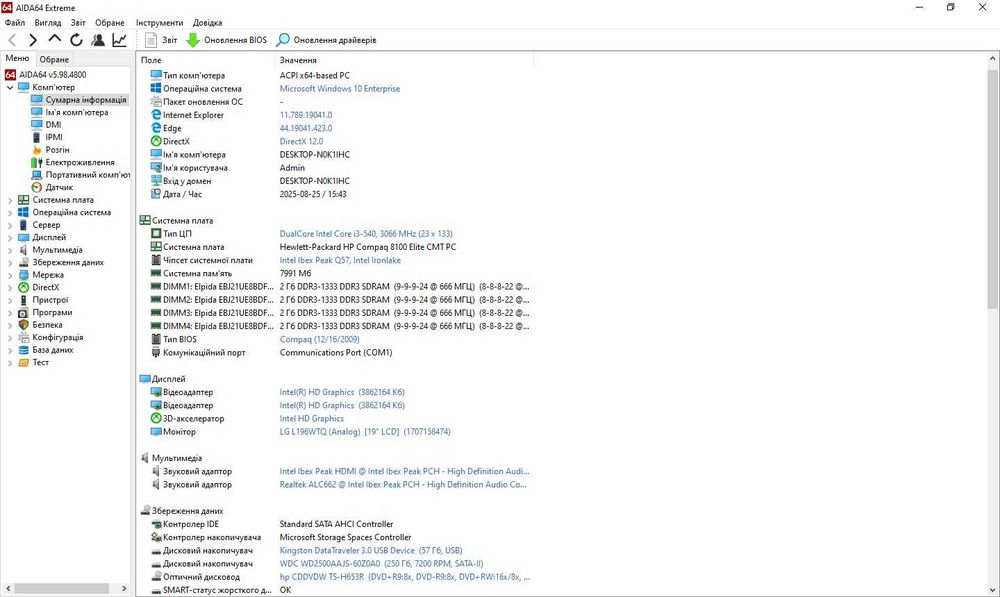Open the Звіт menu in menu bar

click(78, 22)
